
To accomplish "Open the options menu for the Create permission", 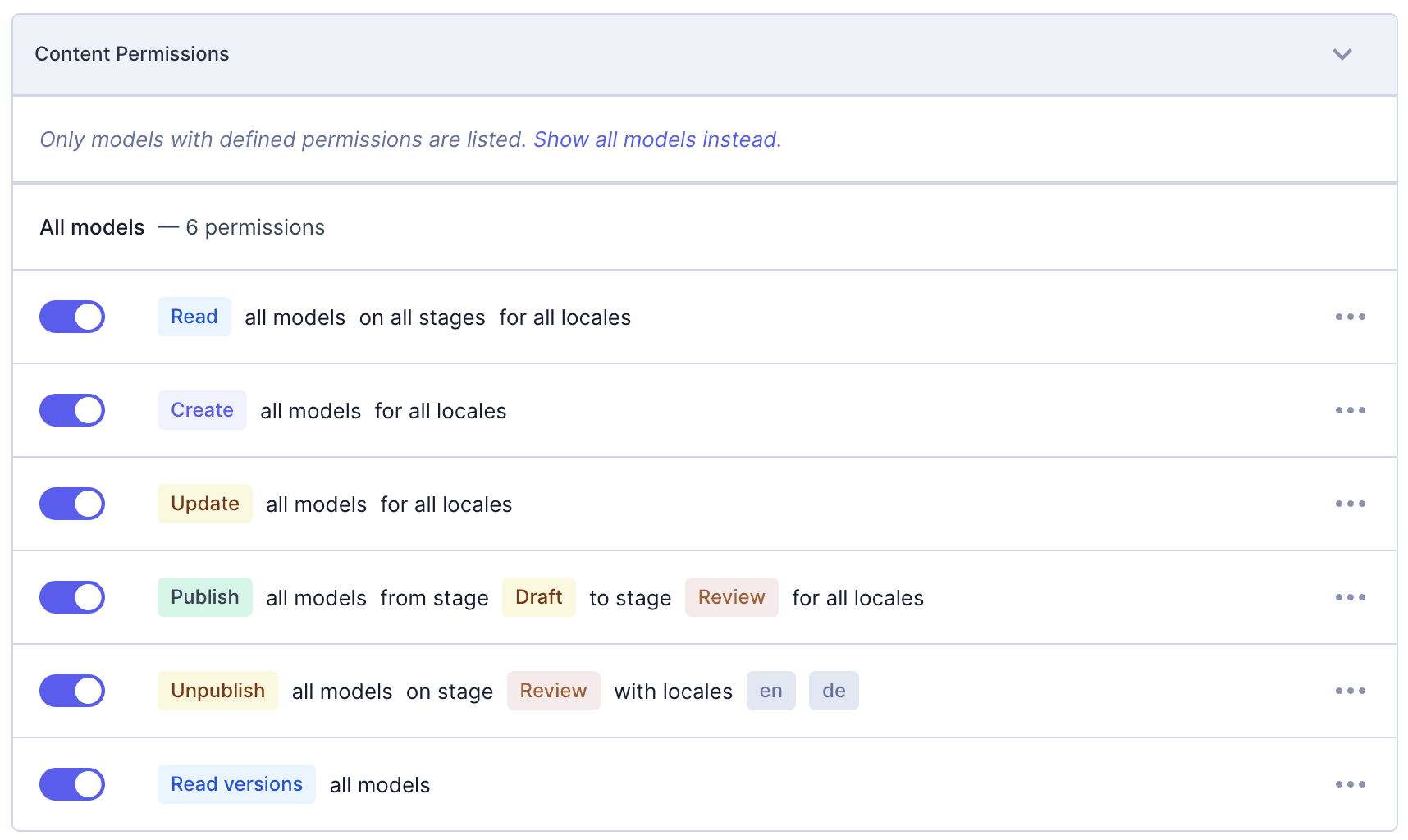I will (1350, 410).
